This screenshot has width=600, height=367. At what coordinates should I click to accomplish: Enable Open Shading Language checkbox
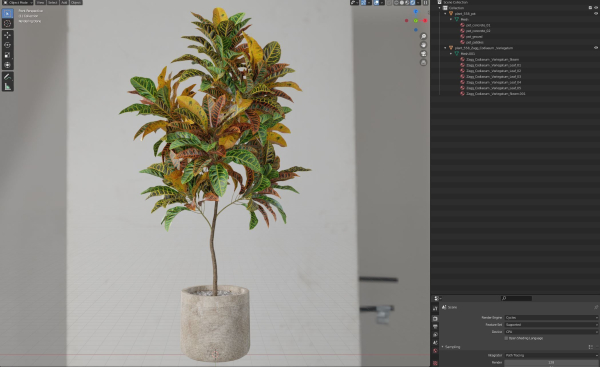(506, 338)
